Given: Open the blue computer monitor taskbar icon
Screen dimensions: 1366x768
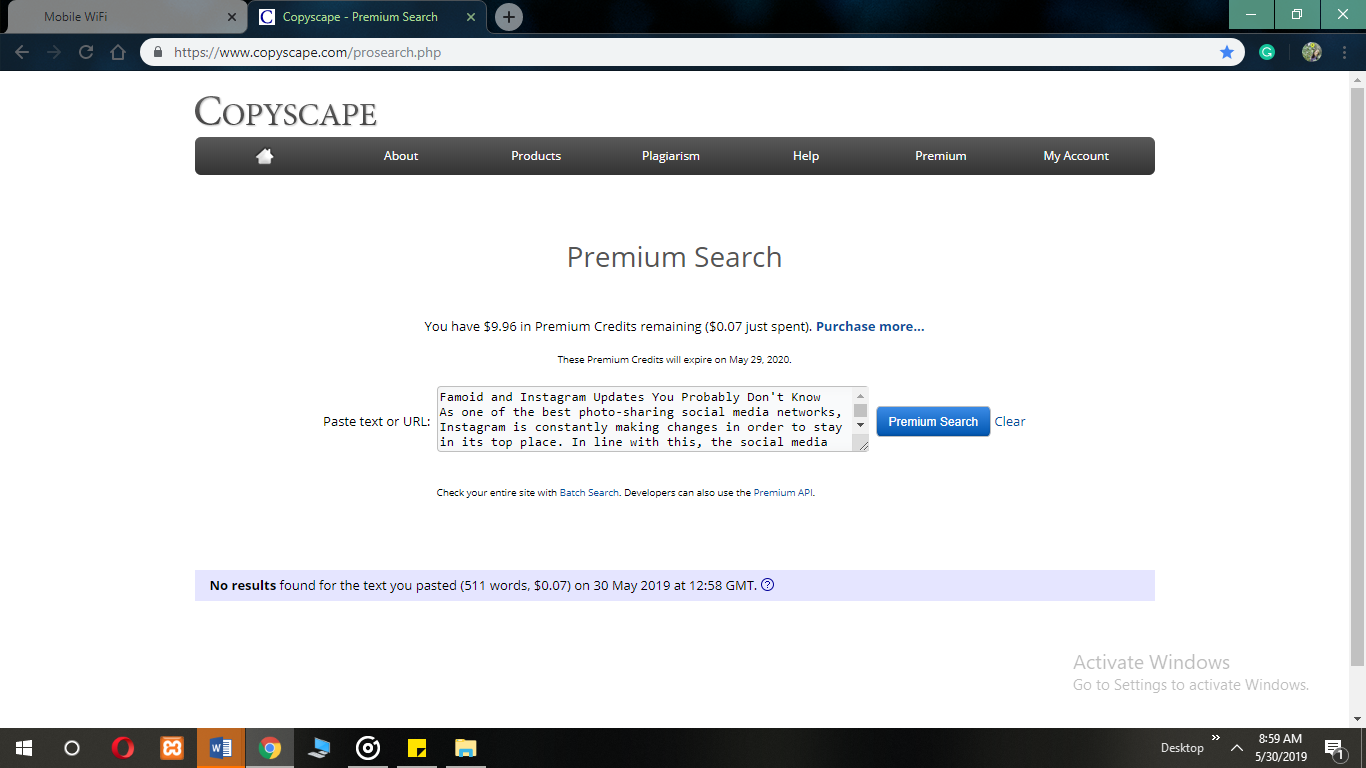Looking at the screenshot, I should point(319,748).
